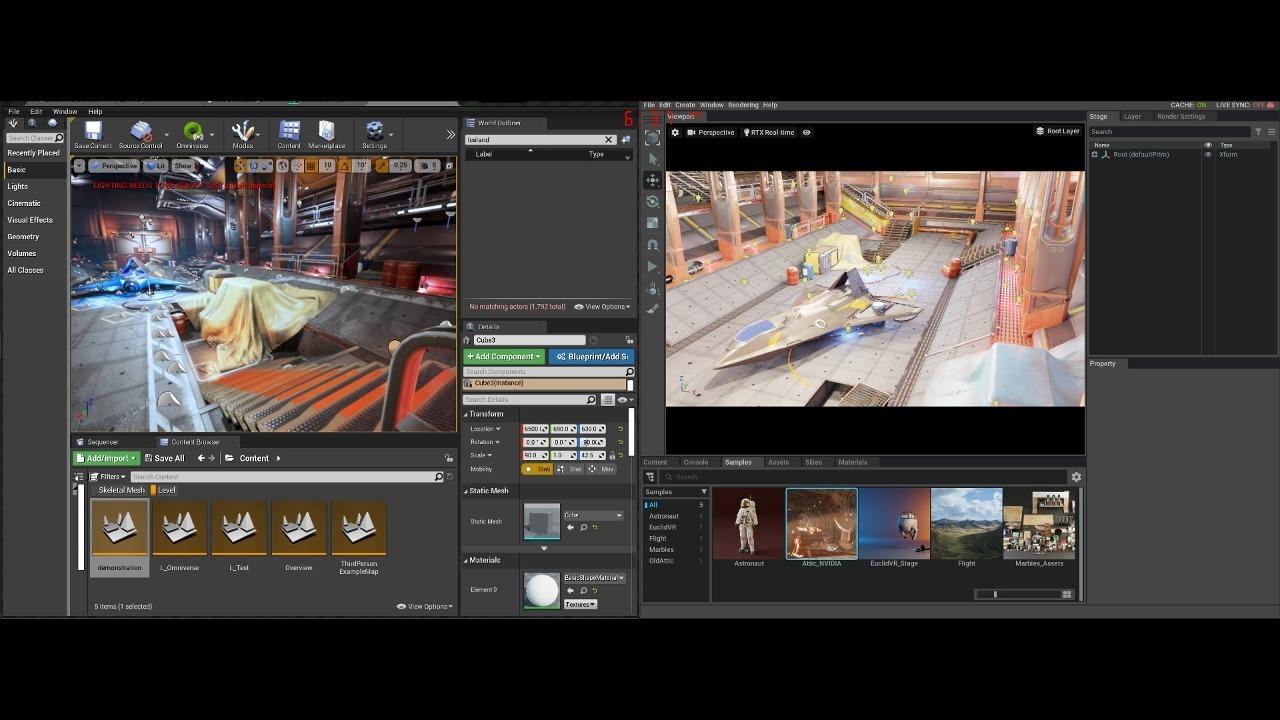1280x720 pixels.
Task: Click the Play icon in Omniverse sidebar
Action: pyautogui.click(x=652, y=266)
